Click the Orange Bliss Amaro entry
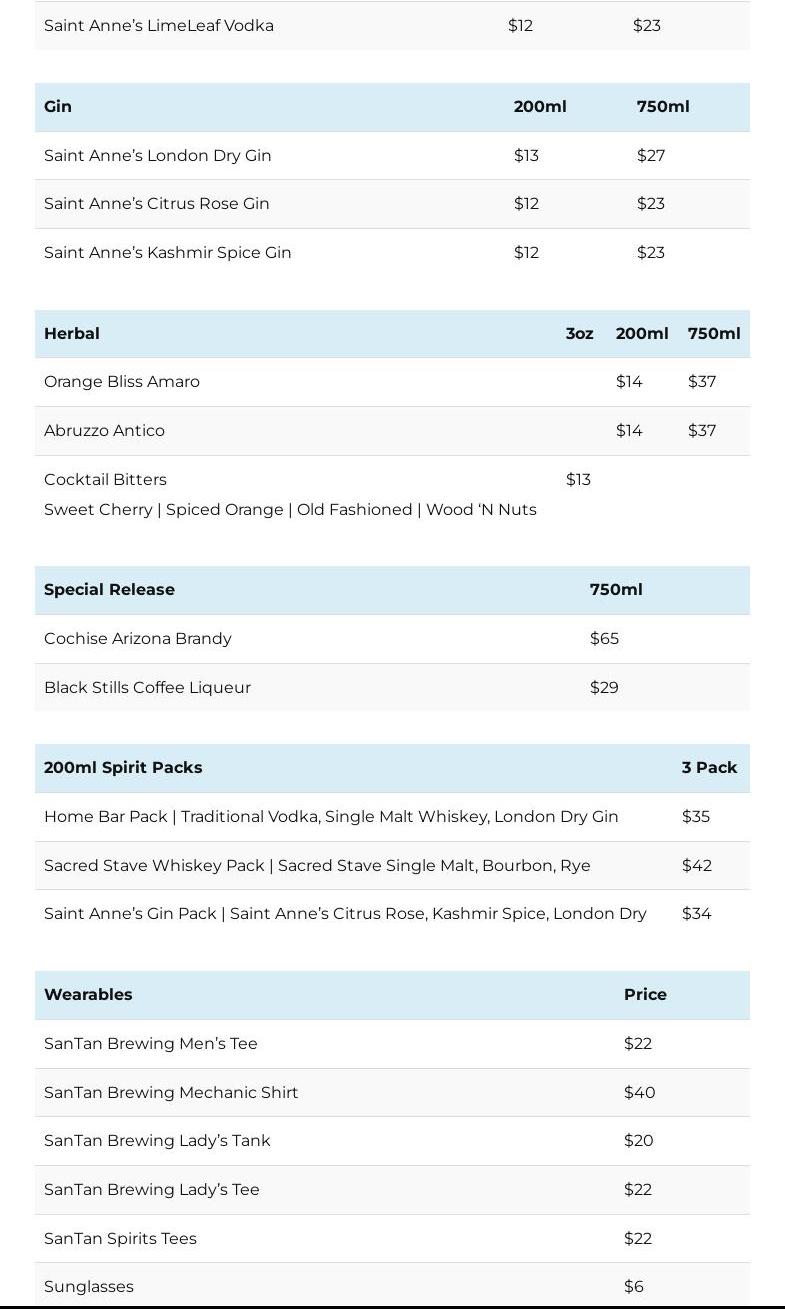 click(122, 382)
